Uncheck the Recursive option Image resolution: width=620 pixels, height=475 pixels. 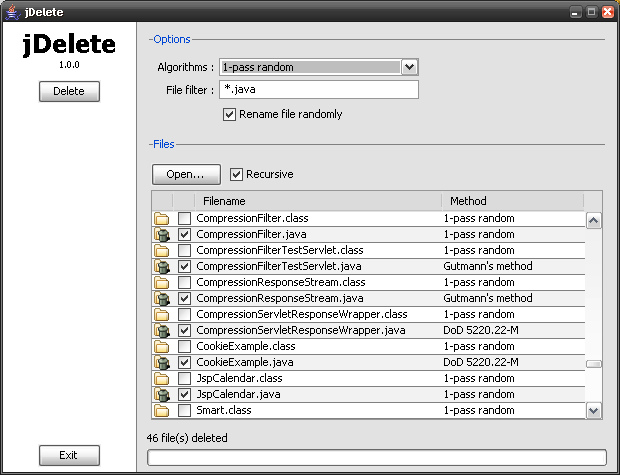pyautogui.click(x=237, y=174)
